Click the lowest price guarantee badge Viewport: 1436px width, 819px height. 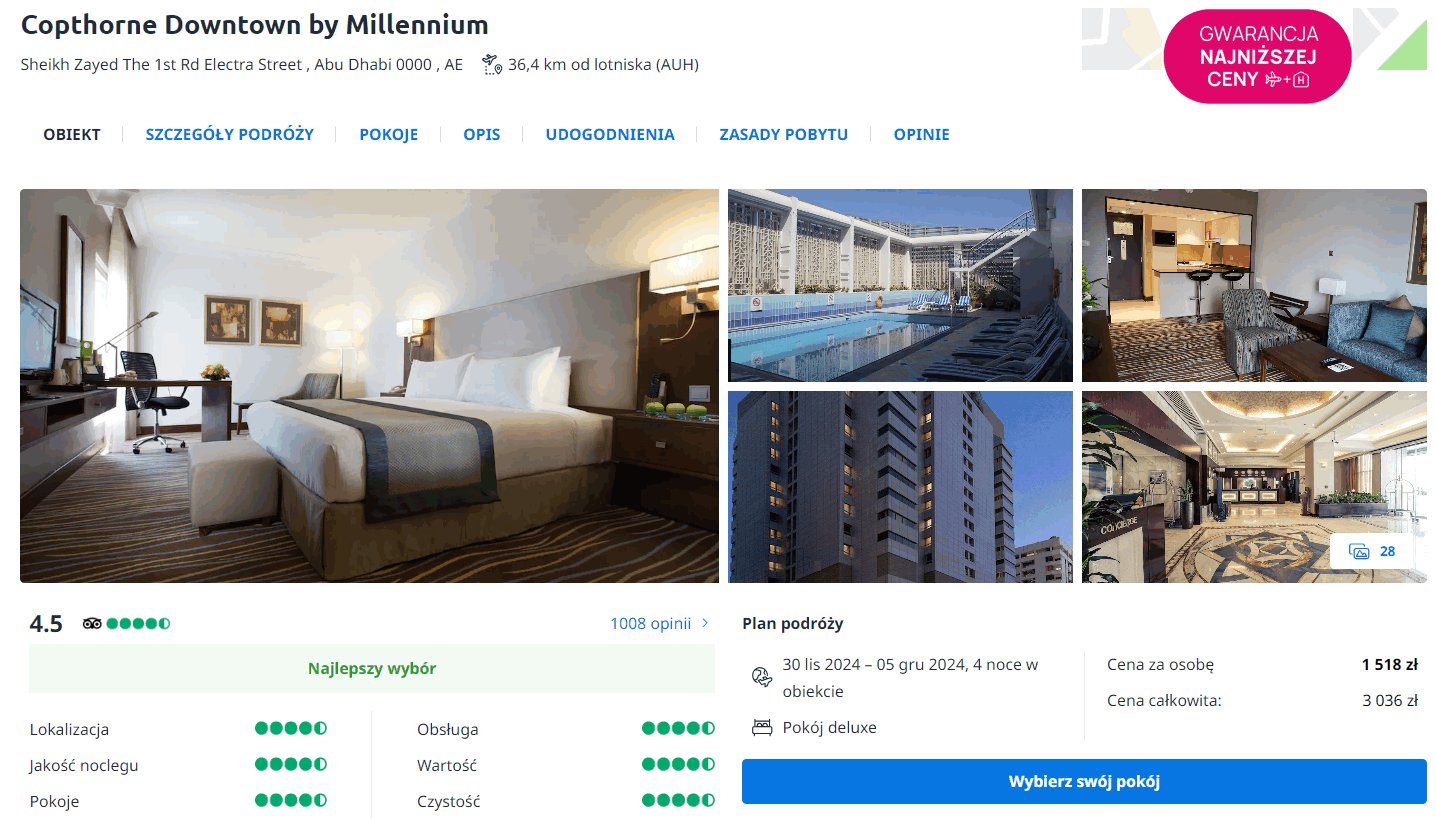(1257, 56)
